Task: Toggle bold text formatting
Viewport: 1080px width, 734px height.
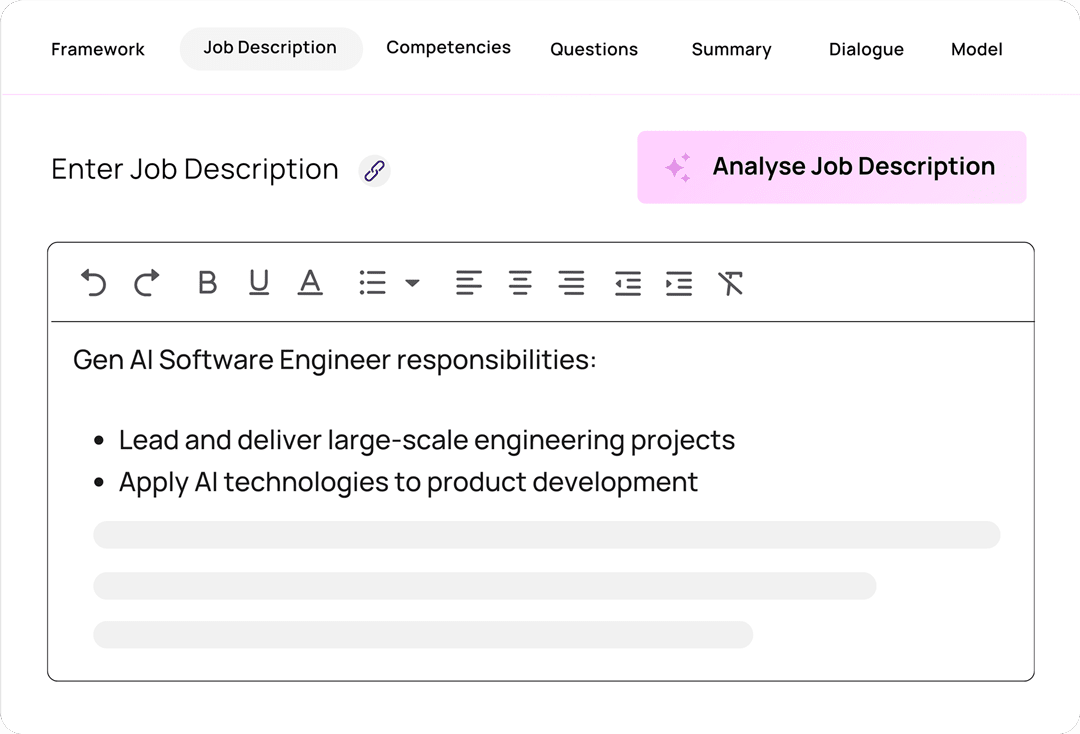Action: click(207, 283)
